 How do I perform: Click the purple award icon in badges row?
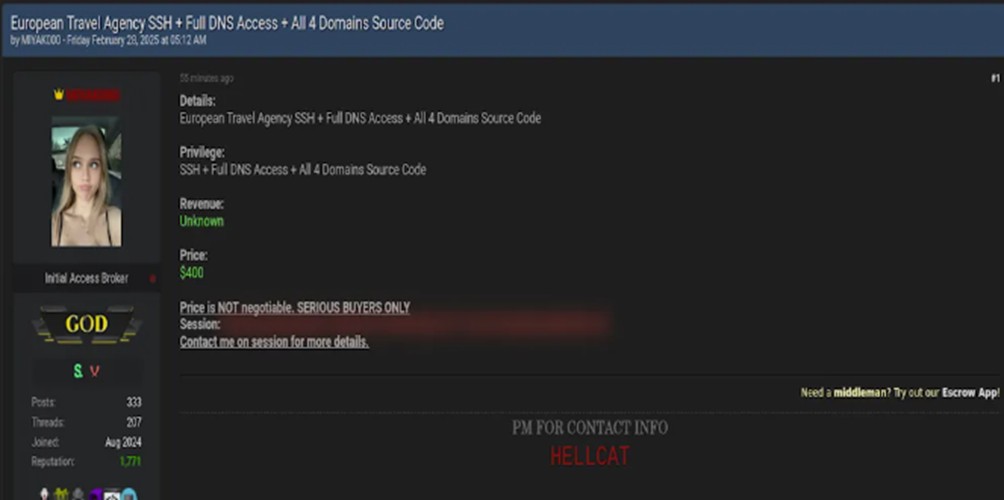click(95, 494)
